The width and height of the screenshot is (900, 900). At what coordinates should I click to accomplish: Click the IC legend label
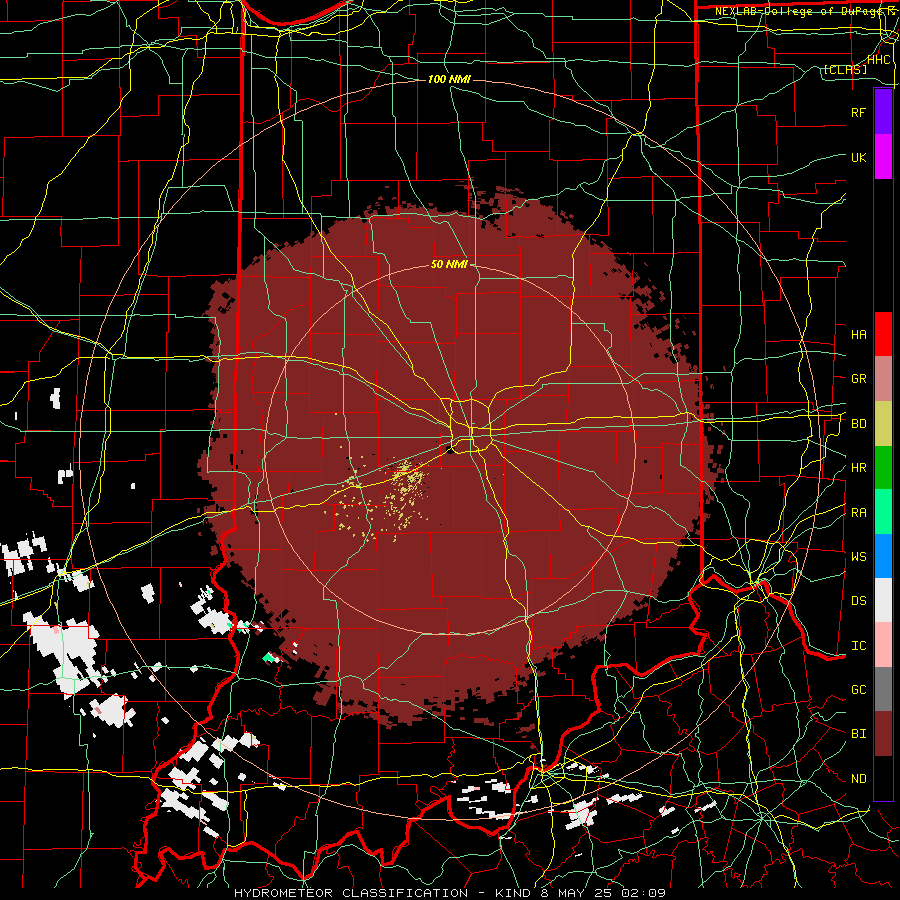point(859,646)
